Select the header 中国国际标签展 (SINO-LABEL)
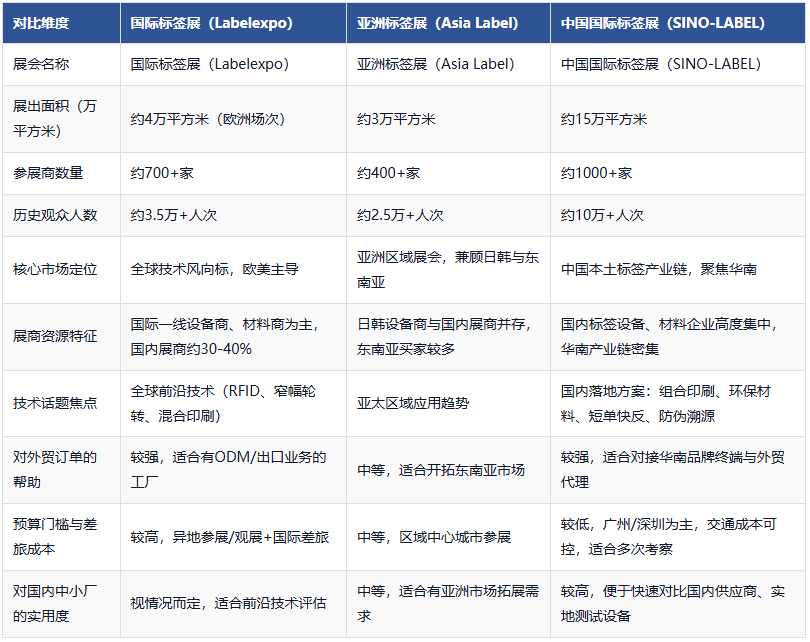This screenshot has width=810, height=642. 678,23
